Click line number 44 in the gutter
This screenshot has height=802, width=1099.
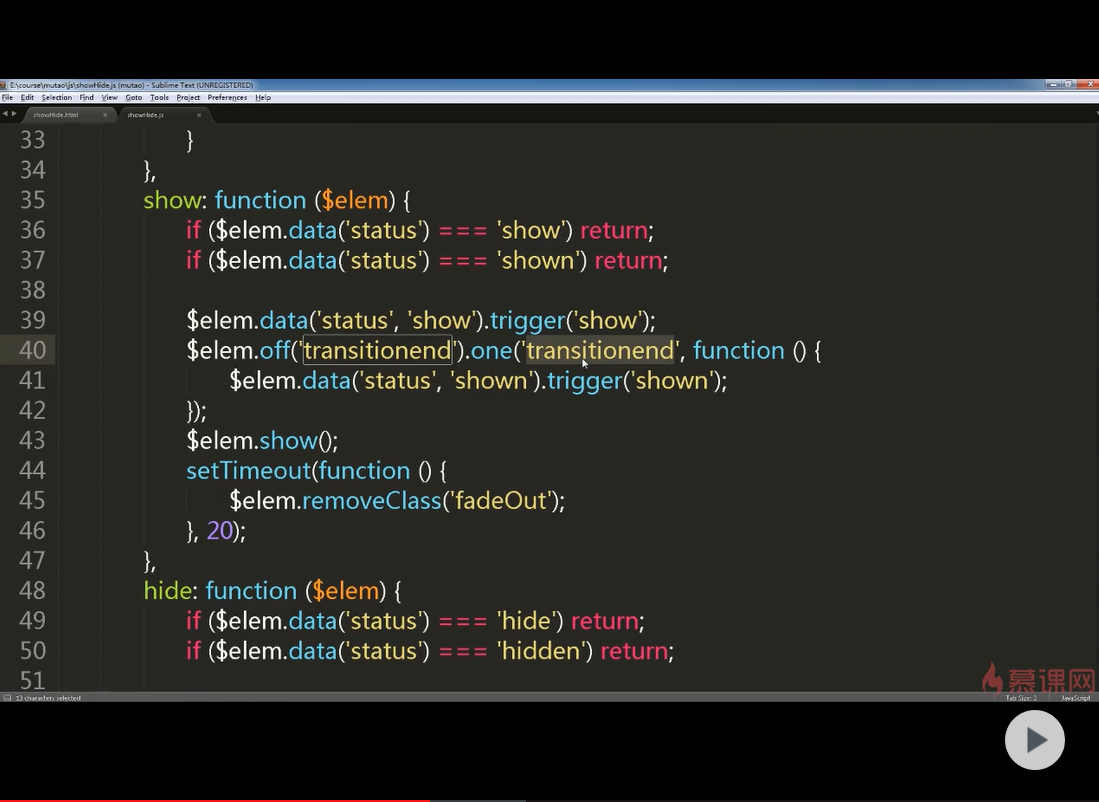click(x=33, y=470)
